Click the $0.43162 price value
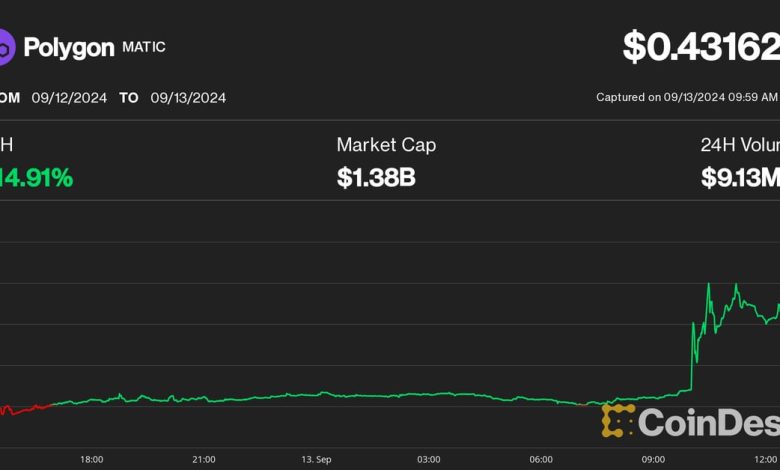Image resolution: width=780 pixels, height=470 pixels. (x=700, y=46)
